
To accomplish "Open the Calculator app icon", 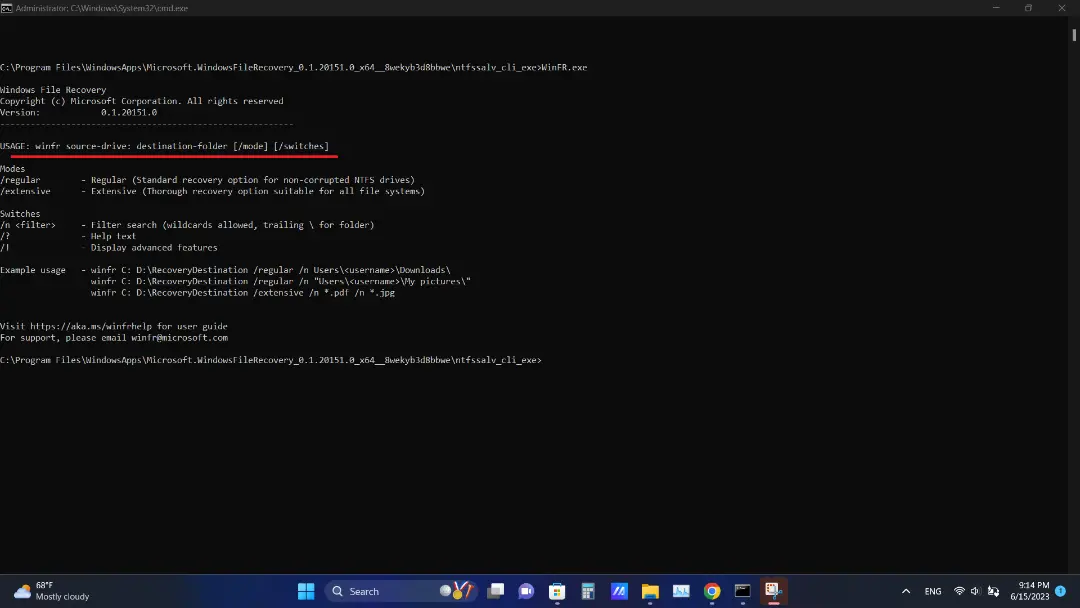I will tap(588, 591).
